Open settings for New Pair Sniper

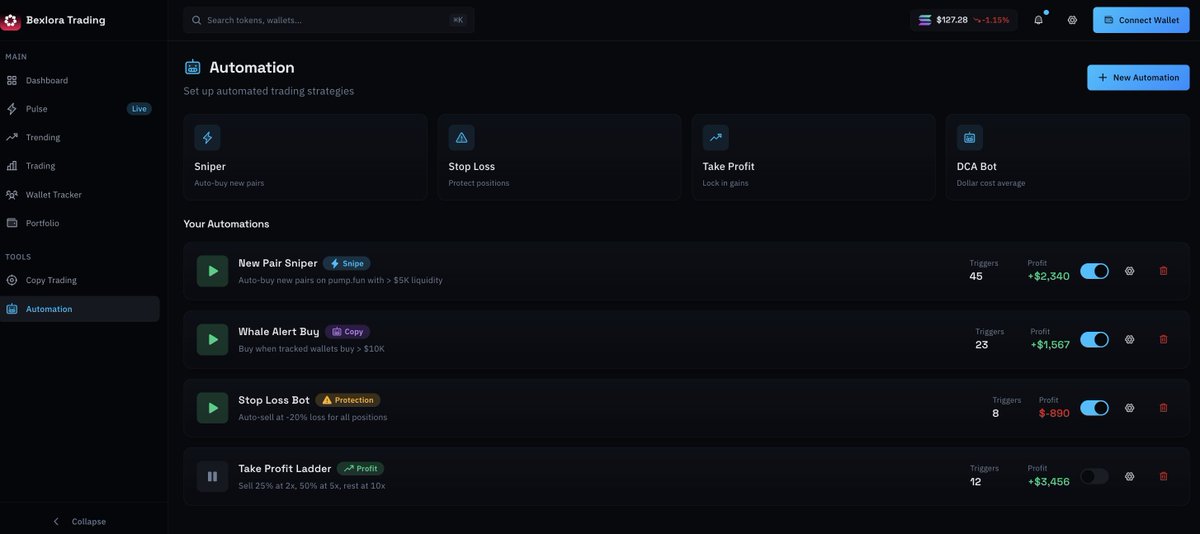(1130, 271)
